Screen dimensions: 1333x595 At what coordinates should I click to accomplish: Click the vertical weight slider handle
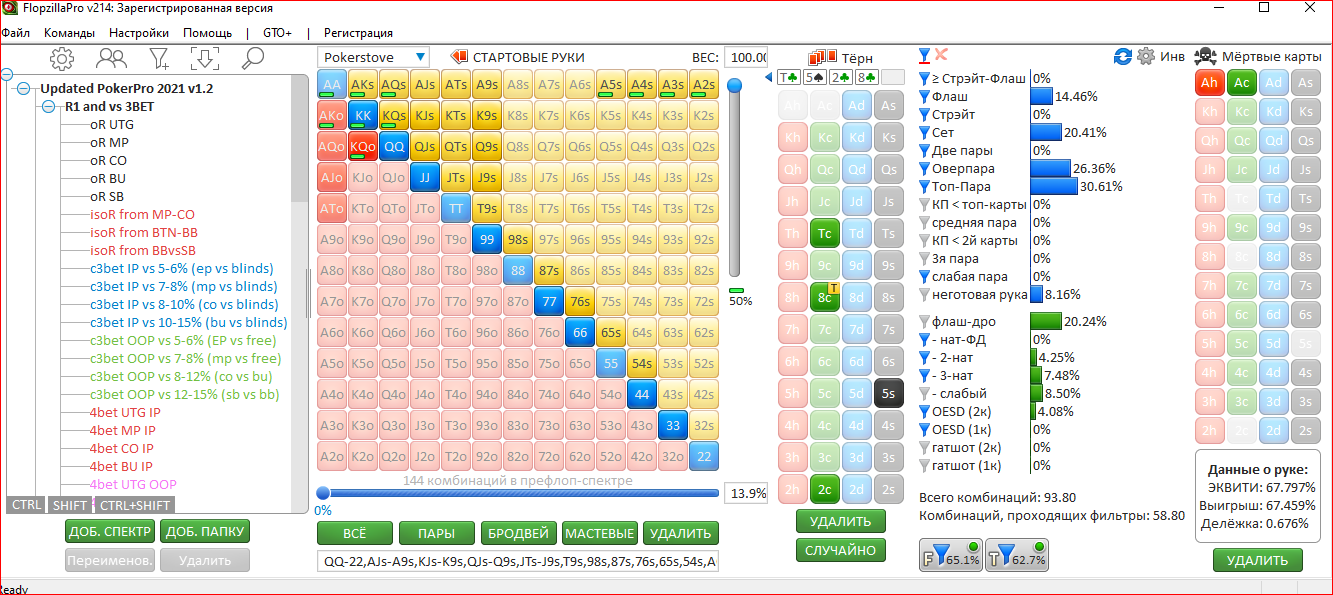[735, 86]
